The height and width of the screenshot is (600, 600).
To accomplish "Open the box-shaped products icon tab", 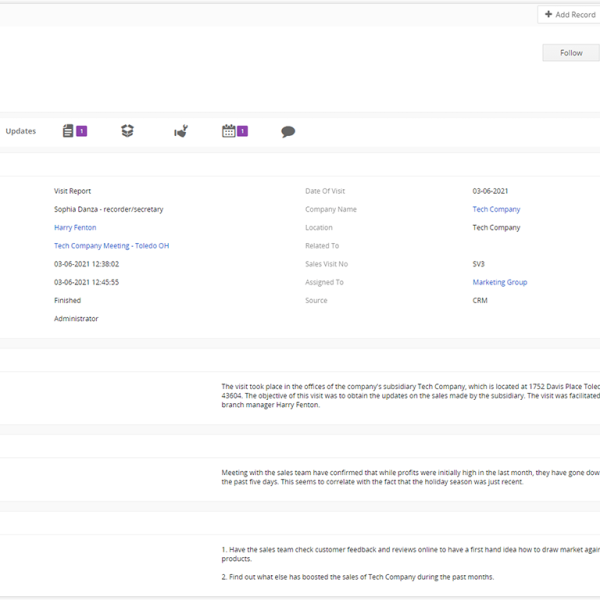I will [127, 131].
